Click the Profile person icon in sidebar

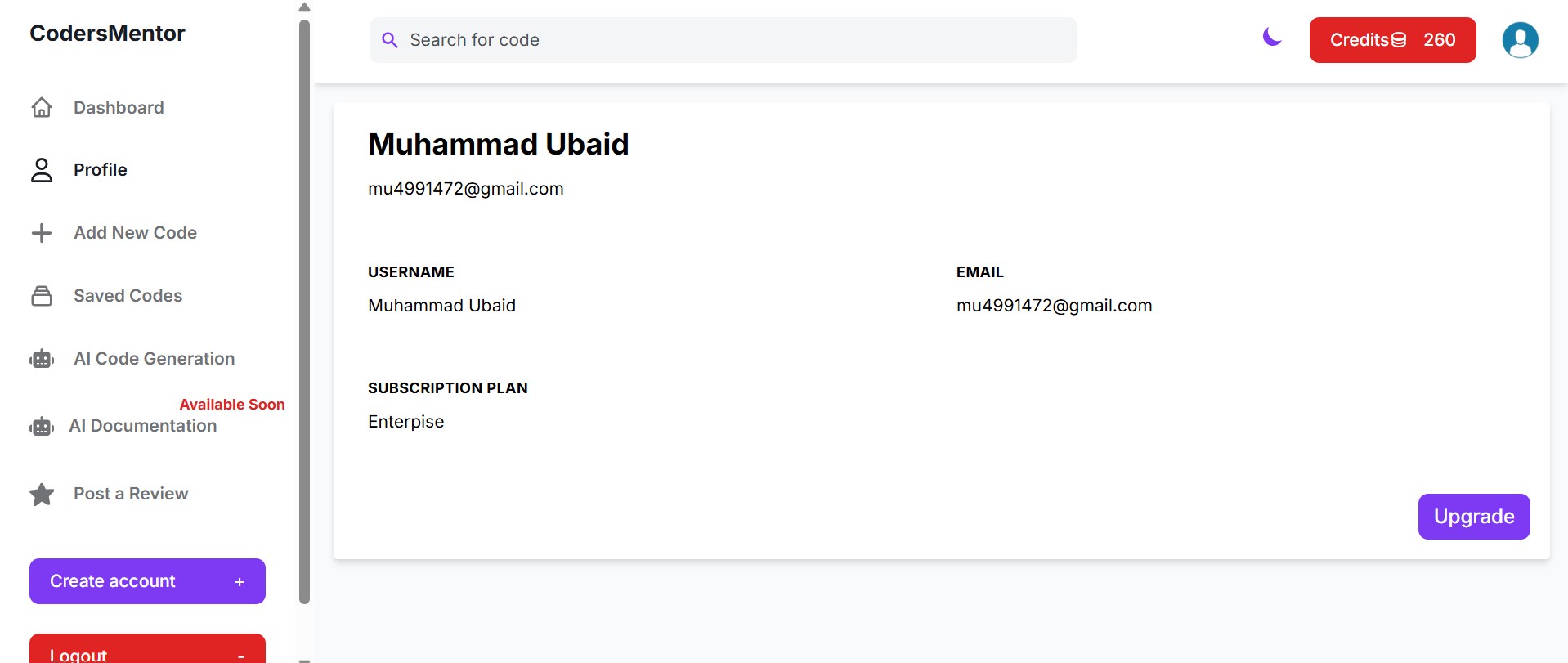tap(42, 170)
